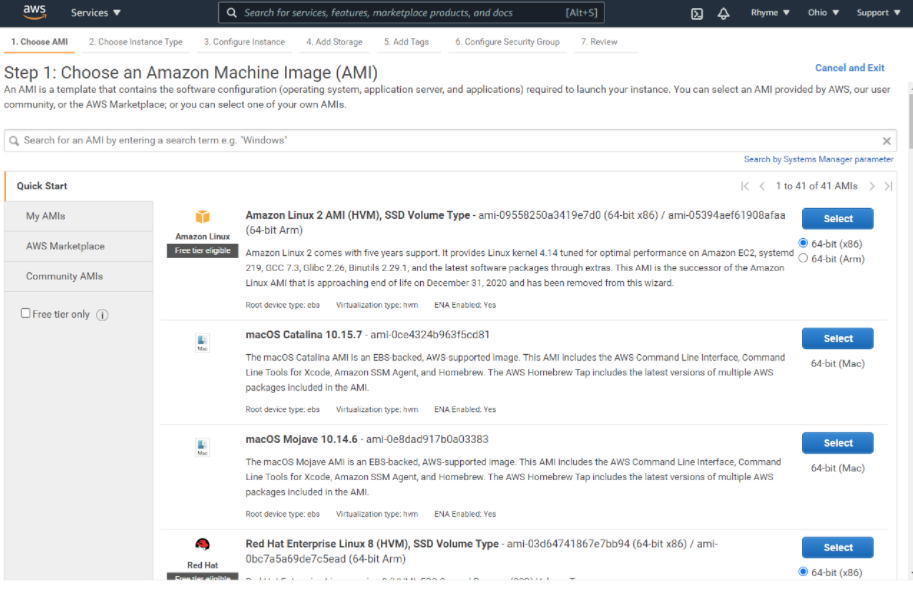The image size is (913, 599).
Task: Enable the Free tier only checkbox
Action: coord(25,313)
